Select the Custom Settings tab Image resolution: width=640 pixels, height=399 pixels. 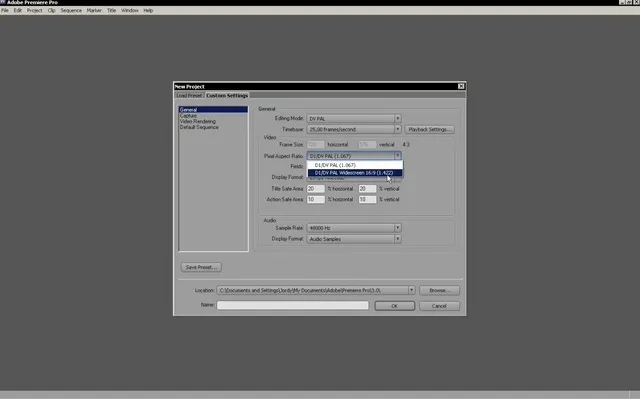[x=227, y=95]
